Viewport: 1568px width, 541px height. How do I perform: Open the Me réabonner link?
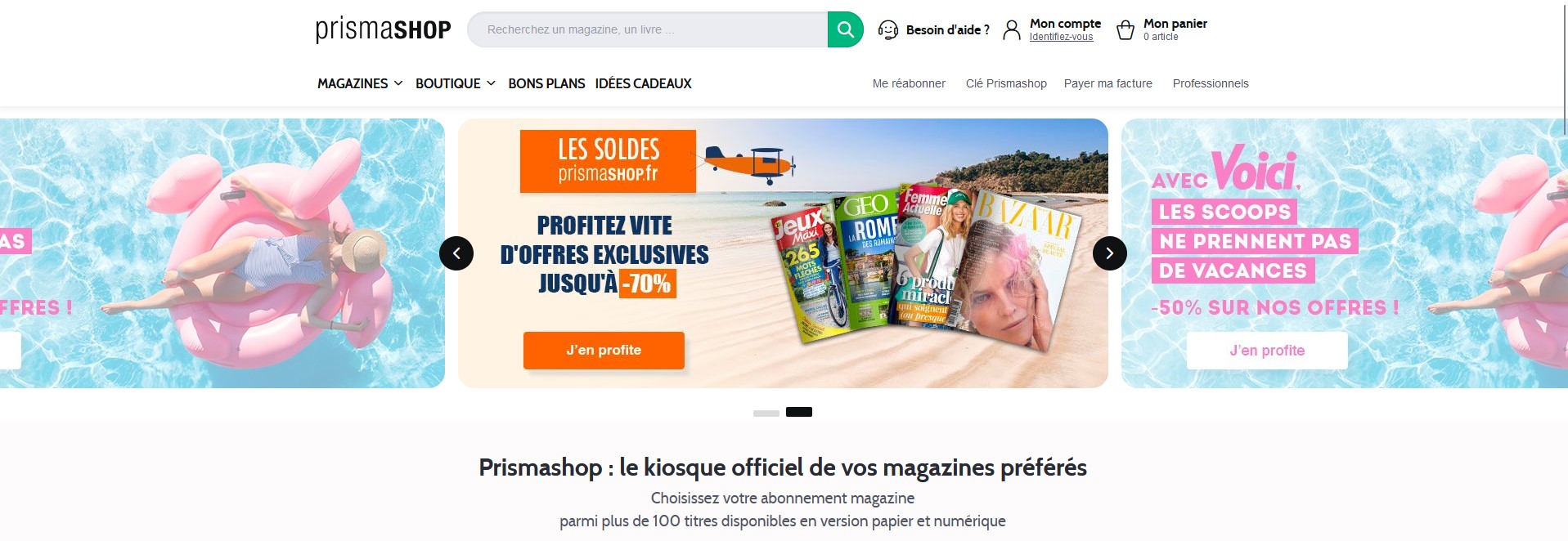coord(909,83)
